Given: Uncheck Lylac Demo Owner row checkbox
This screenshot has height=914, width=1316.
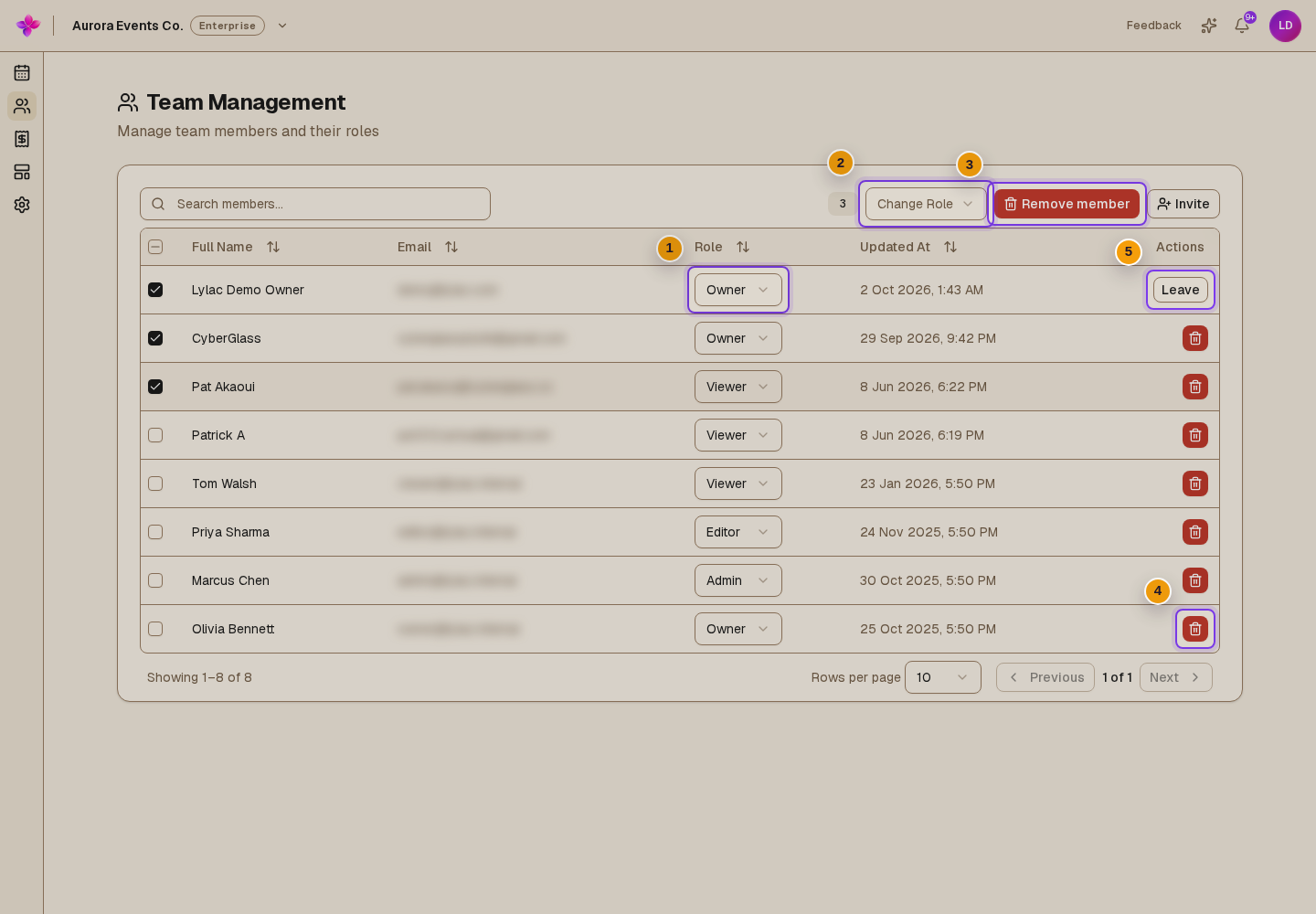Looking at the screenshot, I should pyautogui.click(x=155, y=290).
